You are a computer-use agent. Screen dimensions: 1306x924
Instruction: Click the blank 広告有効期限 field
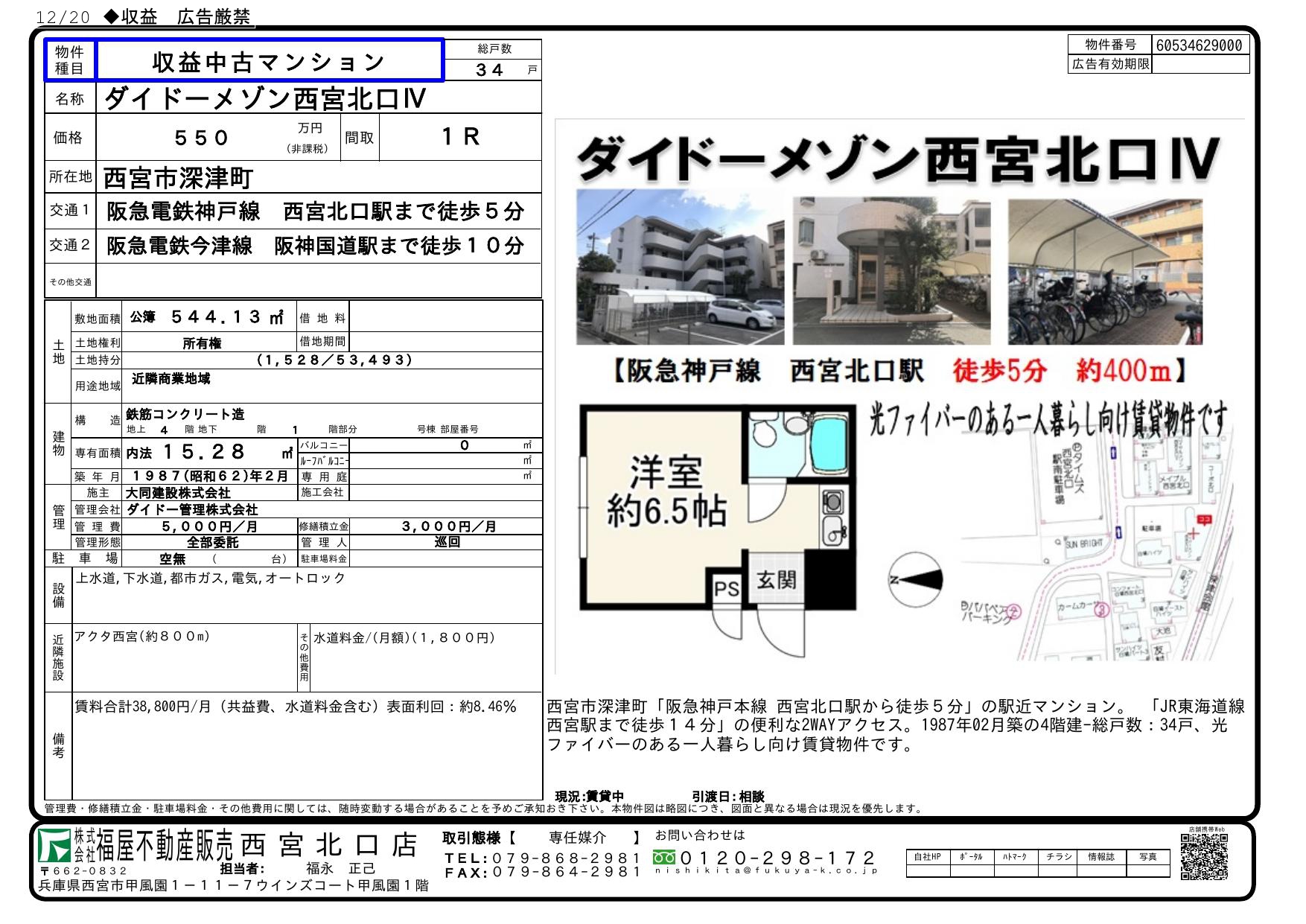coord(1200,65)
